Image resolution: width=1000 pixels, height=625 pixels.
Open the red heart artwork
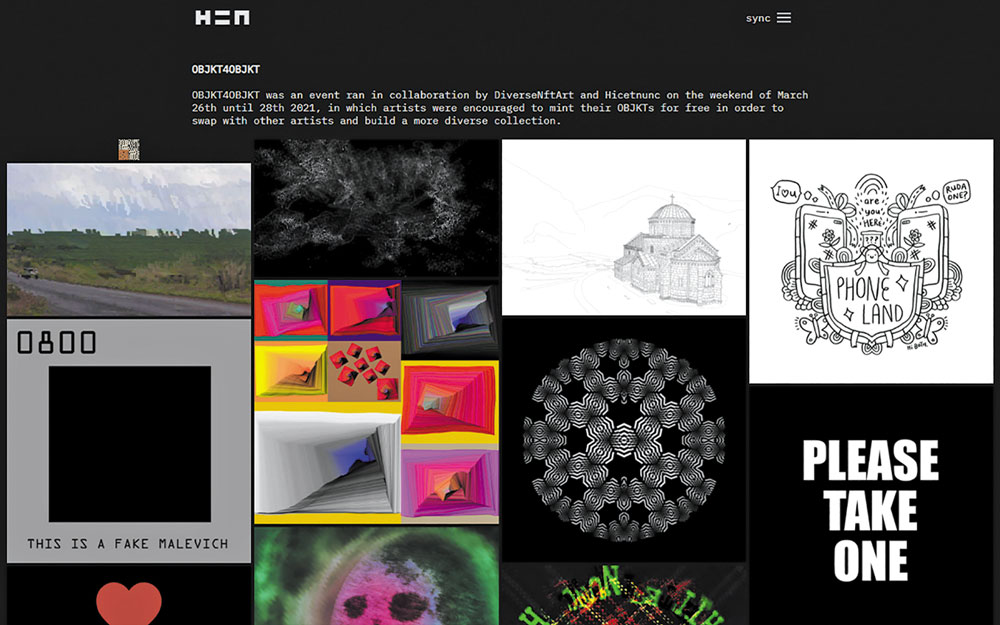pyautogui.click(x=129, y=596)
